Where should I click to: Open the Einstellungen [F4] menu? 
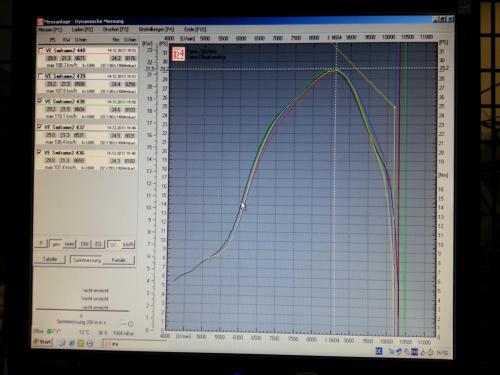click(156, 29)
